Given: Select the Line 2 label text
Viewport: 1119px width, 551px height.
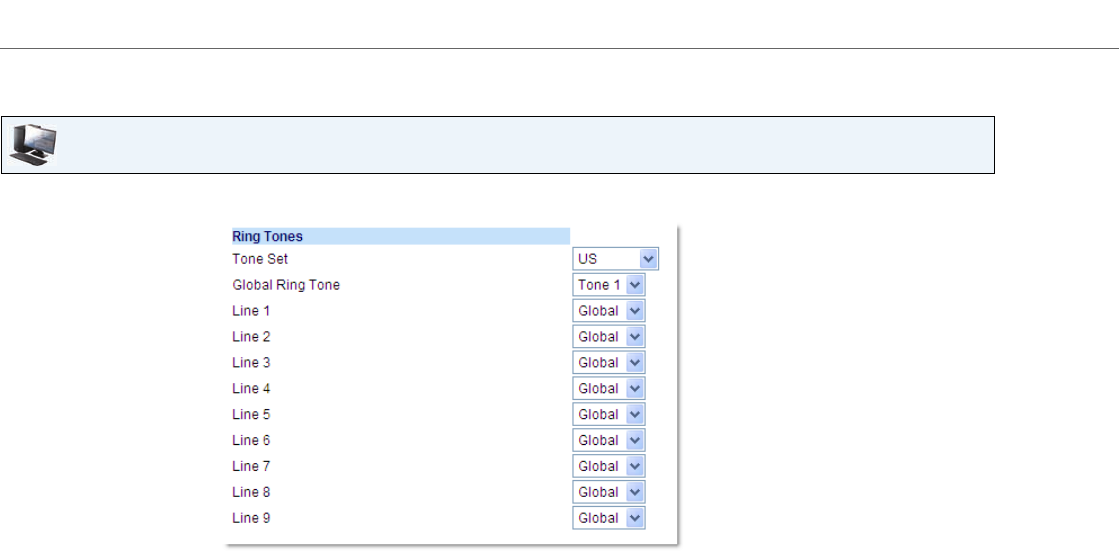Looking at the screenshot, I should pos(250,336).
